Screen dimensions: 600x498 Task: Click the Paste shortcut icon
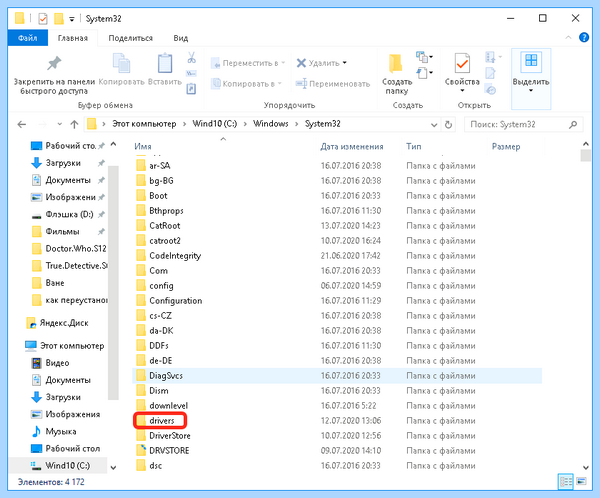tap(191, 89)
